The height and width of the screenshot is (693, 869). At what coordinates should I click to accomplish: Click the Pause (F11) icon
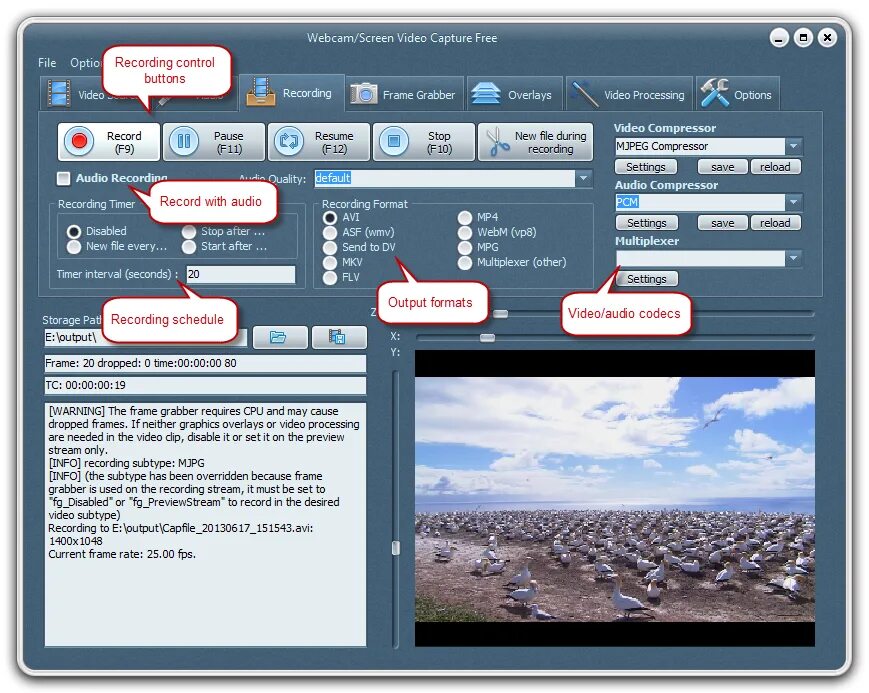point(185,141)
